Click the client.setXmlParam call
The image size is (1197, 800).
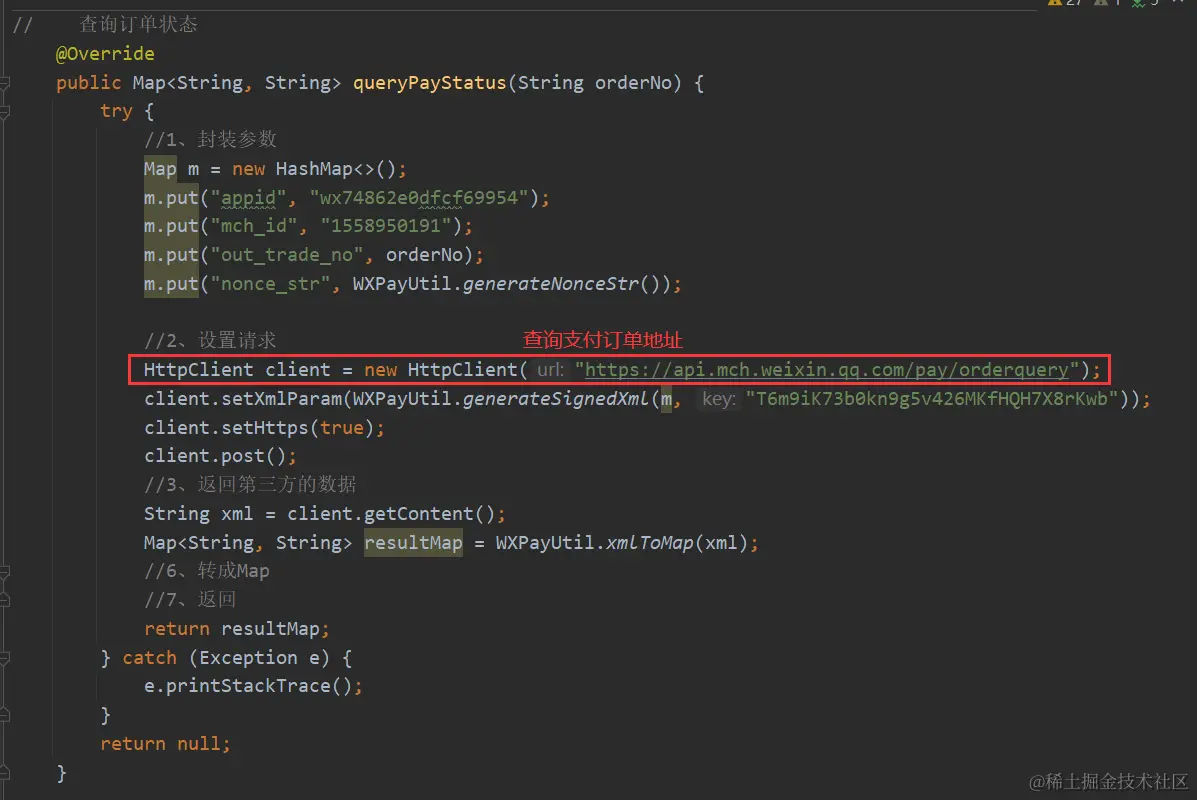click(244, 398)
